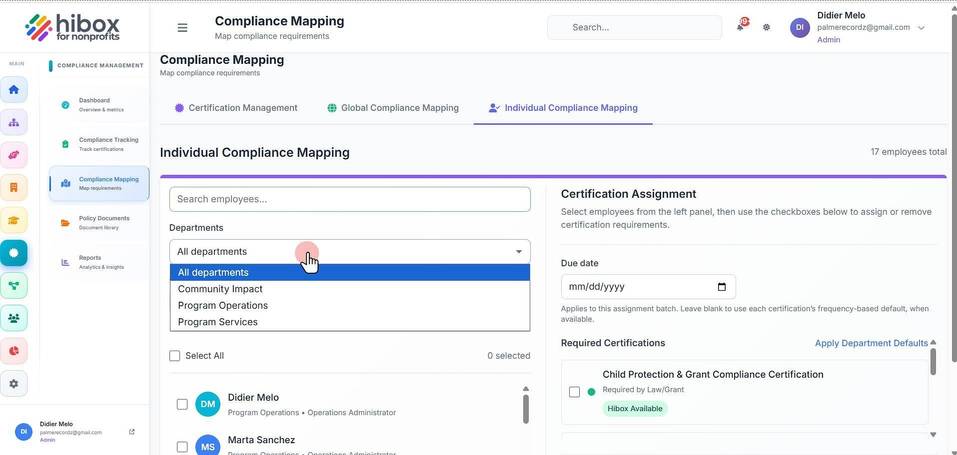This screenshot has height=455, width=957.
Task: Click the Required Certifications heading
Action: coord(613,343)
